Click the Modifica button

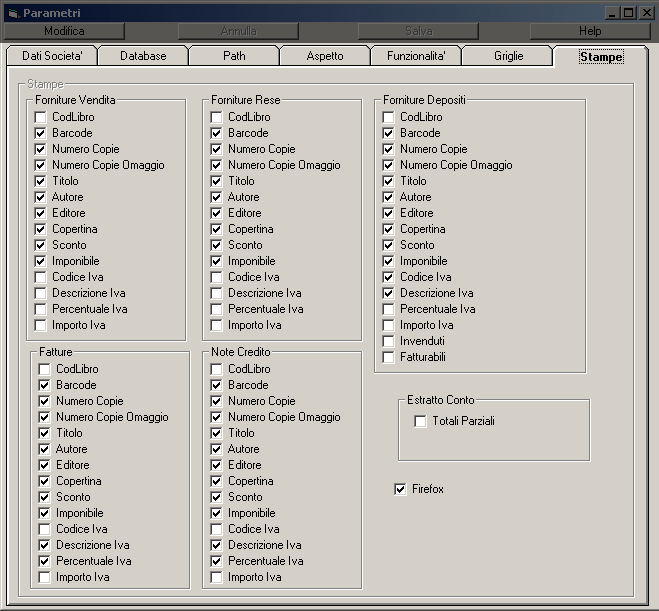tap(64, 31)
